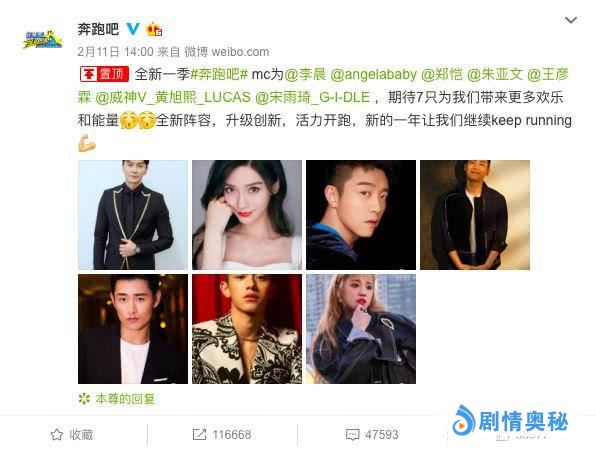Click the repost icon showing 116668
The height and width of the screenshot is (451, 596).
200,434
